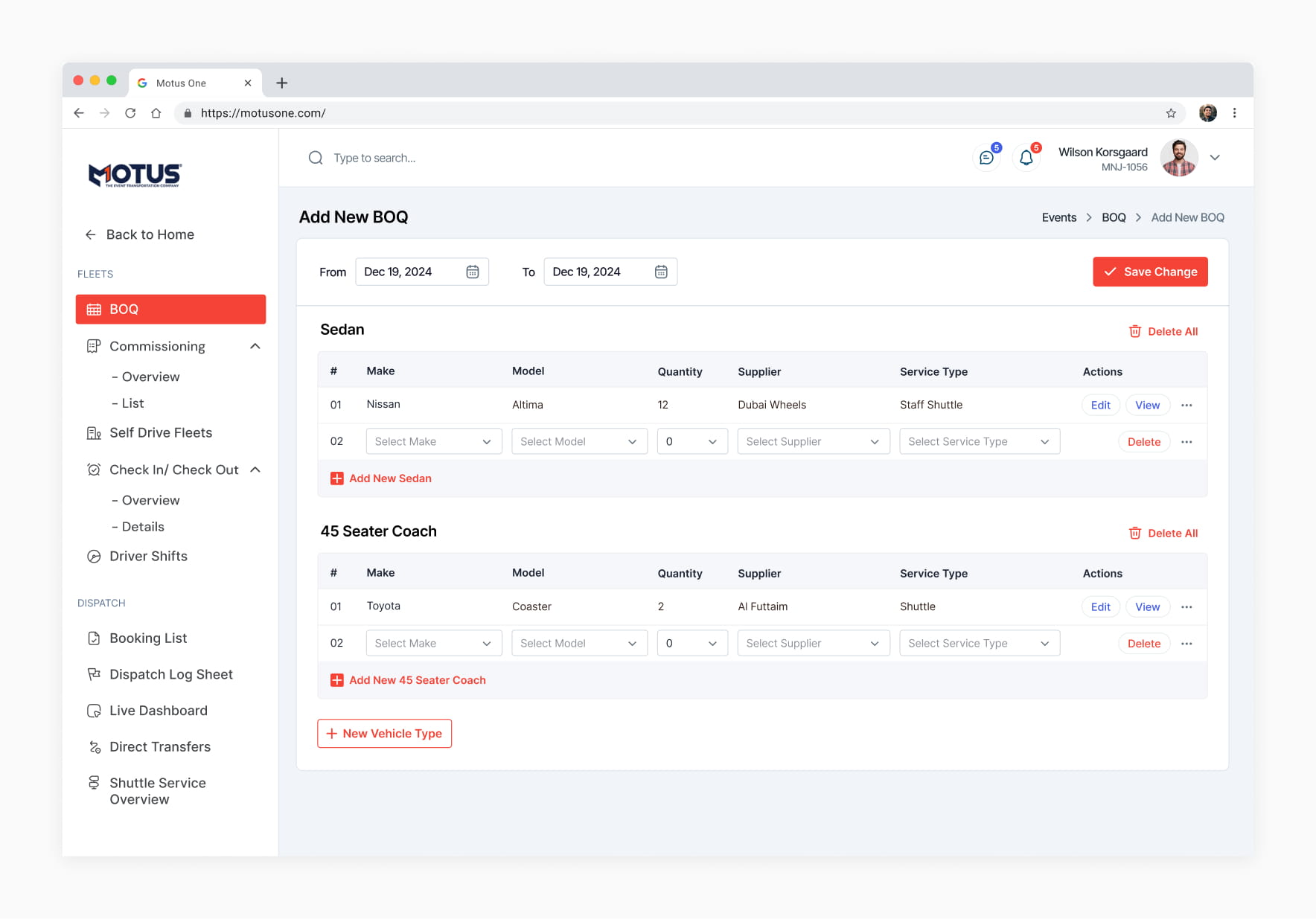Image resolution: width=1316 pixels, height=919 pixels.
Task: Open the Select Supplier dropdown in the 45 Seater Coach section
Action: coord(814,643)
